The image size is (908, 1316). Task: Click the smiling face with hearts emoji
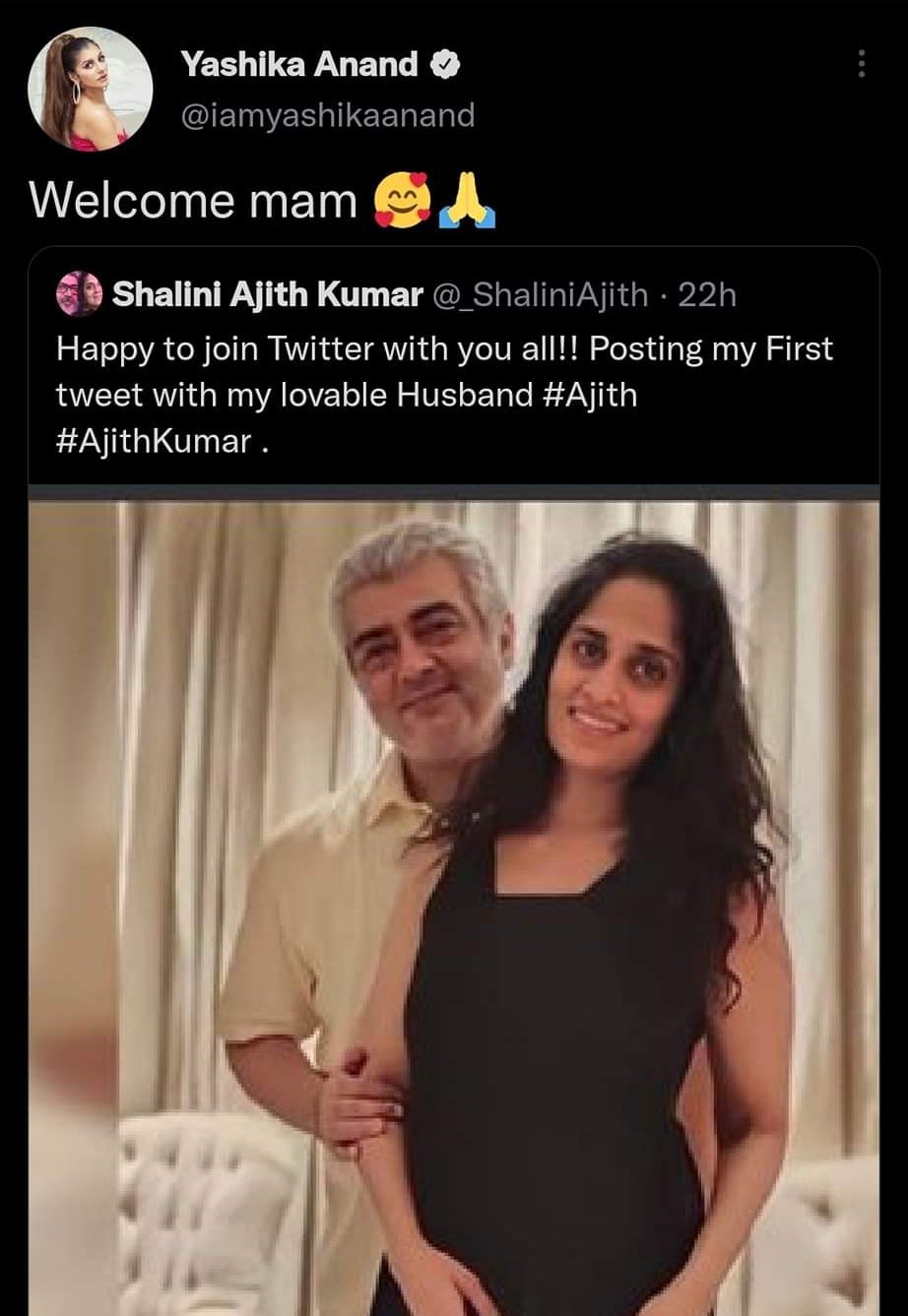pyautogui.click(x=397, y=202)
